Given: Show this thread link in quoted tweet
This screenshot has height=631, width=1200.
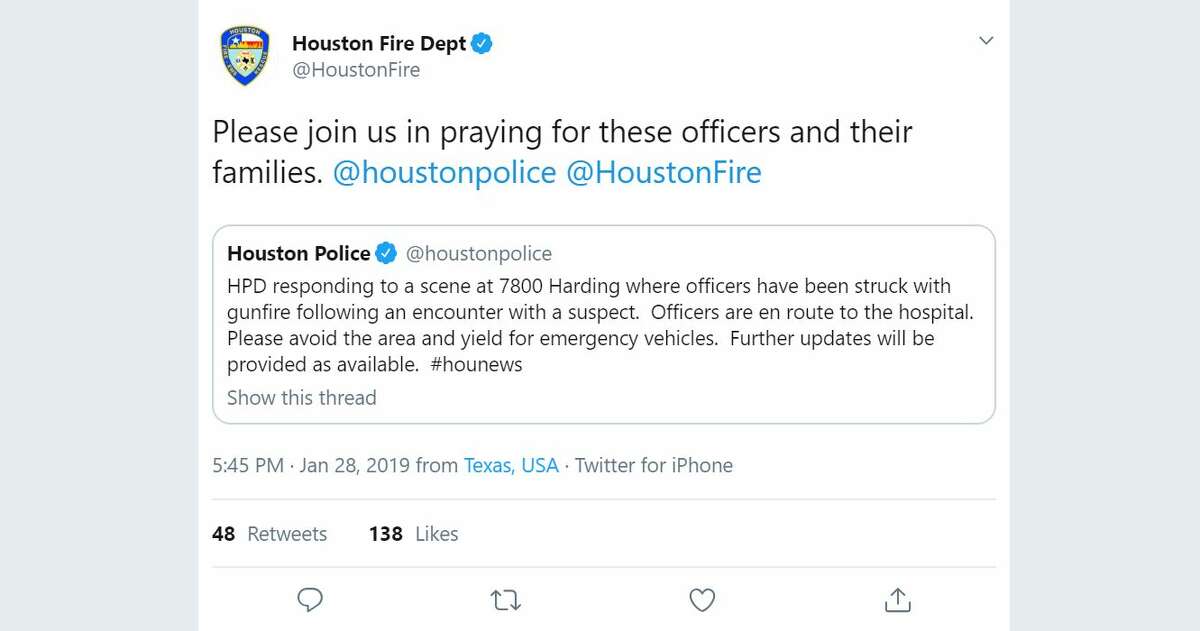Looking at the screenshot, I should pyautogui.click(x=302, y=397).
